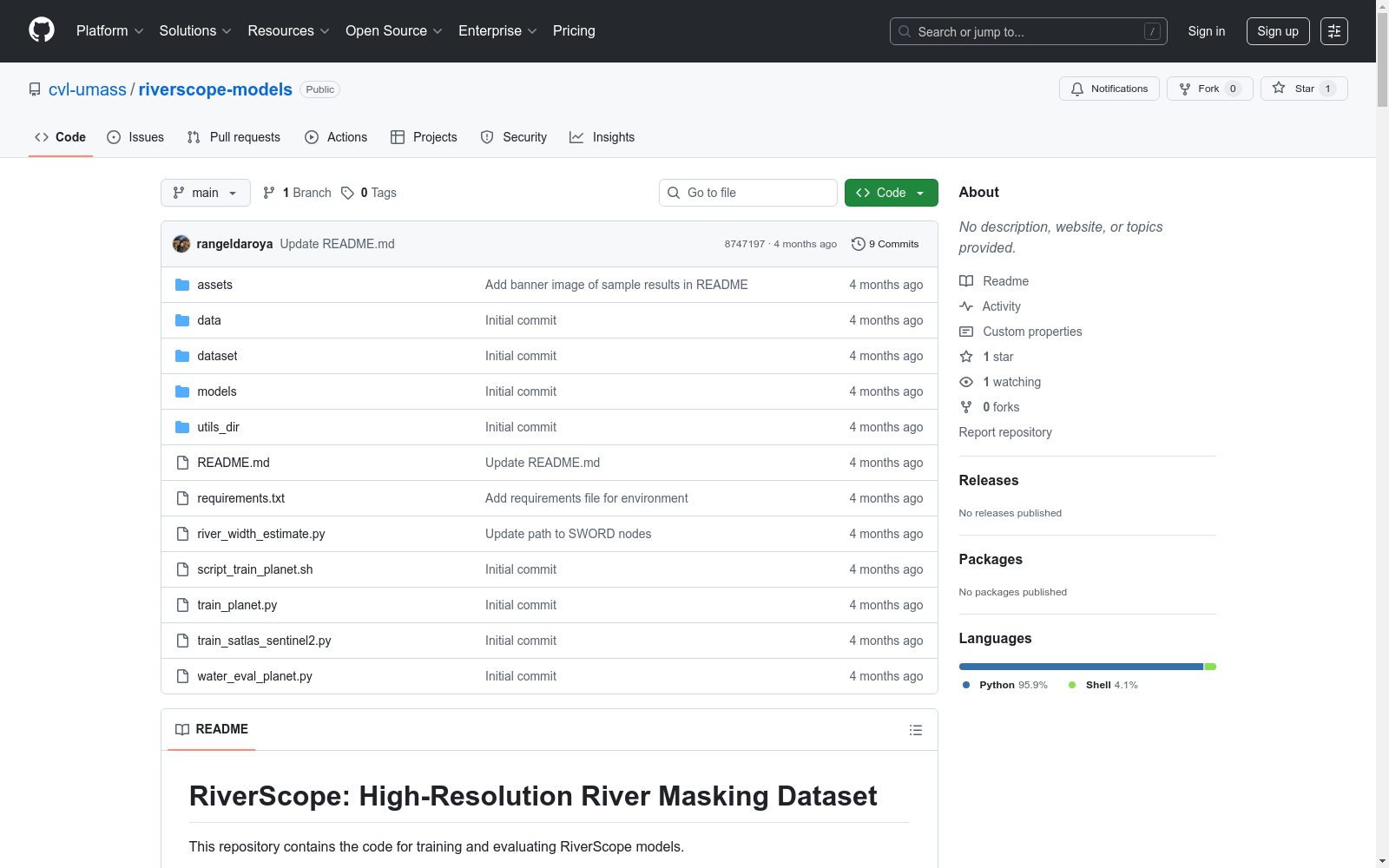Switch to the Security tab
The width and height of the screenshot is (1389, 868).
click(x=514, y=137)
